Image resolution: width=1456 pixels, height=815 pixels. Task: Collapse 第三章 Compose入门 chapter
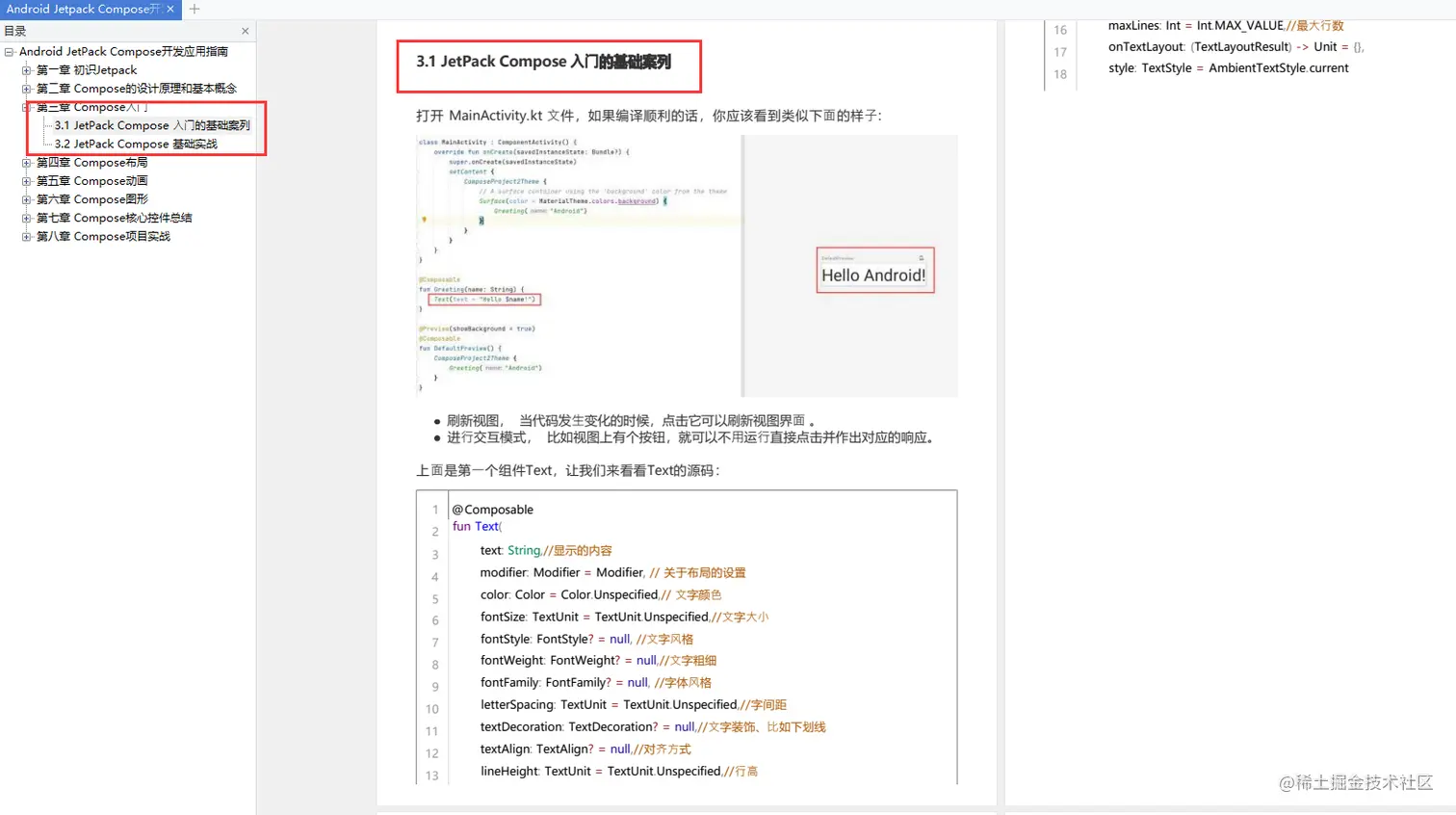[27, 106]
